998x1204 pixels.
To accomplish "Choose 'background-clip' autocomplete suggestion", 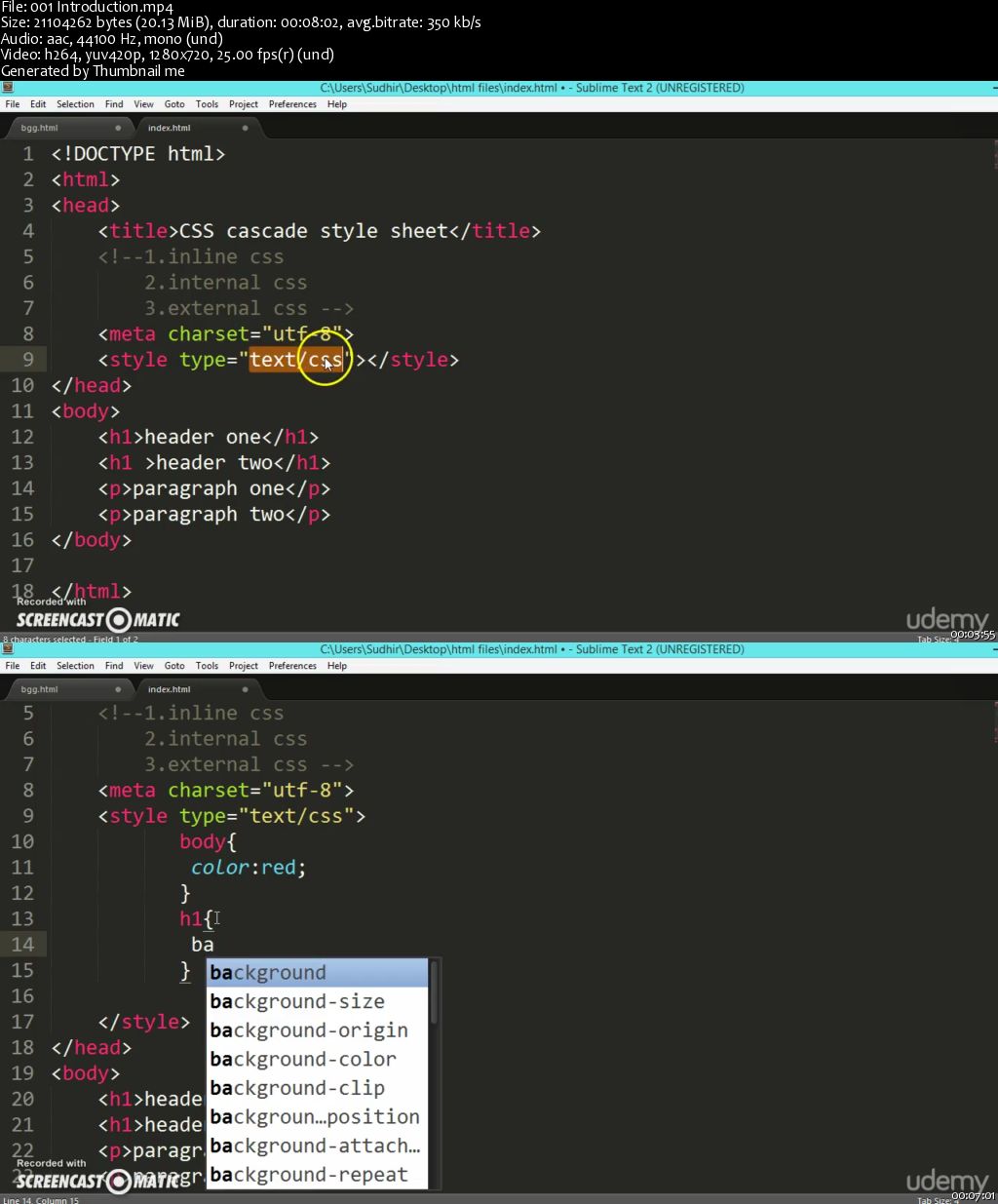I will tap(318, 1088).
